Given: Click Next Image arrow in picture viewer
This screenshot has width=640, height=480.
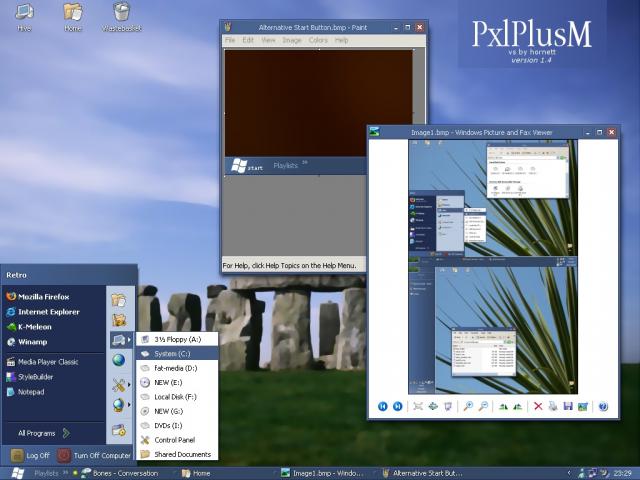Looking at the screenshot, I should [x=397, y=406].
